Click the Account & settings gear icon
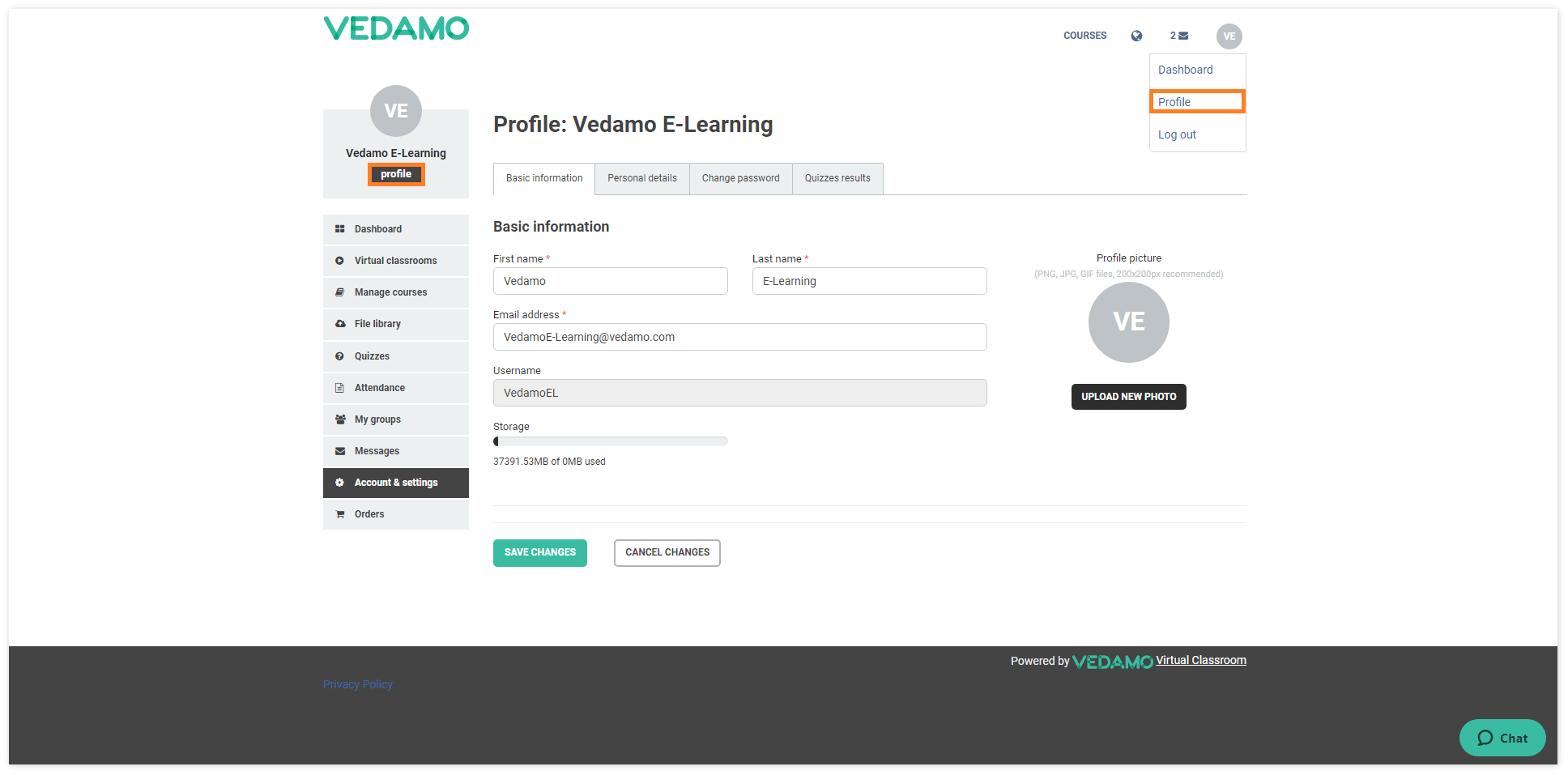 340,483
